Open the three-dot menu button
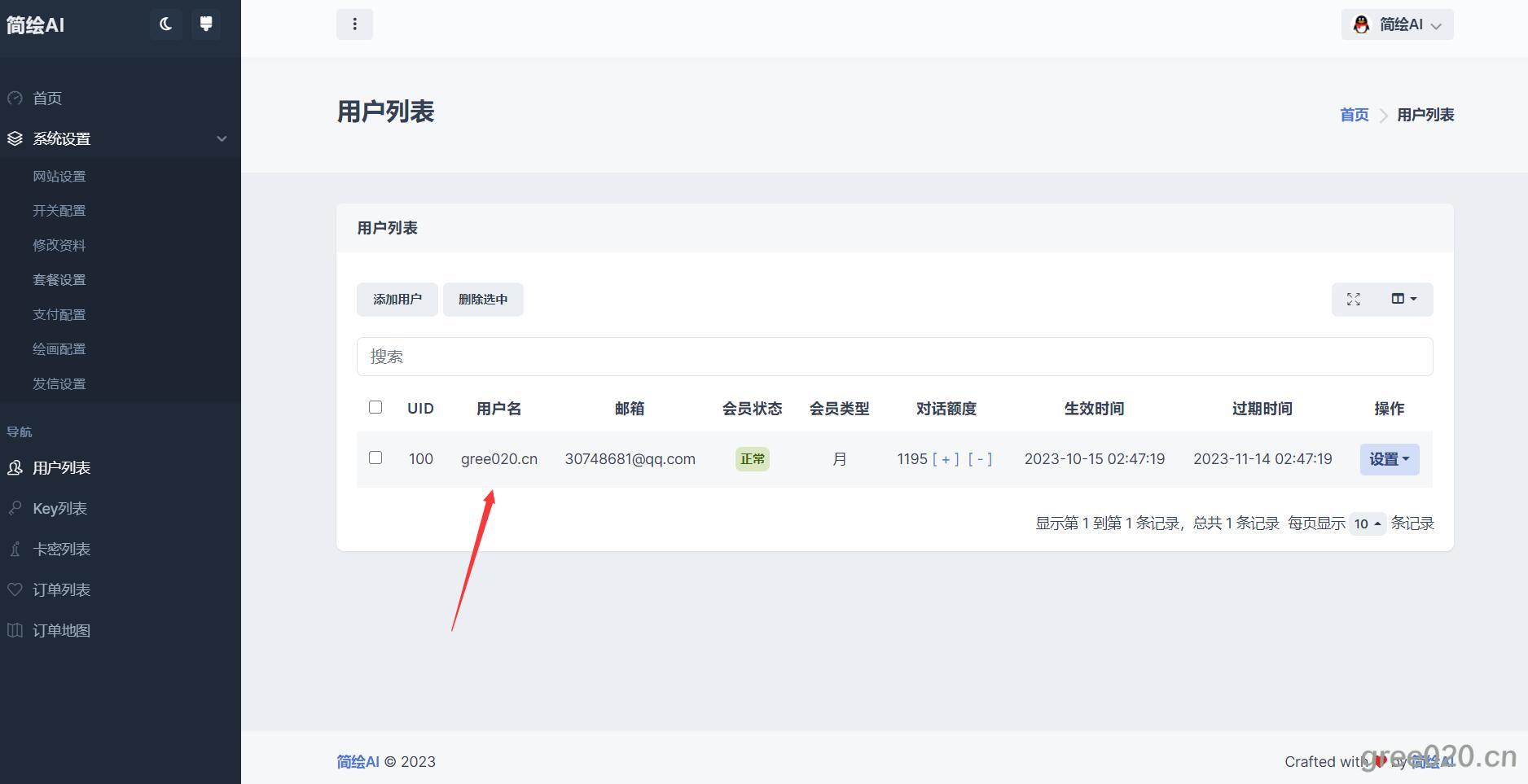The width and height of the screenshot is (1528, 784). click(x=354, y=24)
